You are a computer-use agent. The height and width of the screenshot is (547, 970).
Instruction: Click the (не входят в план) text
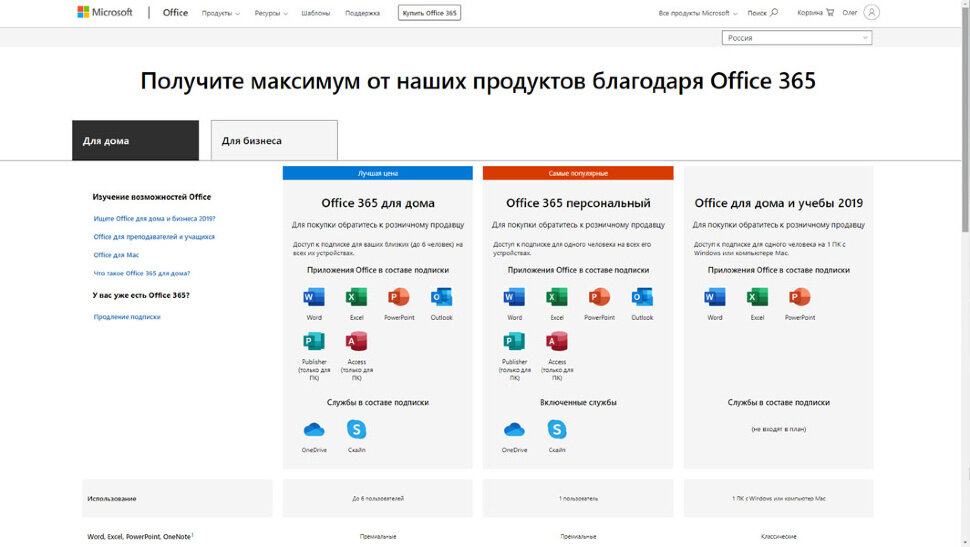(778, 429)
